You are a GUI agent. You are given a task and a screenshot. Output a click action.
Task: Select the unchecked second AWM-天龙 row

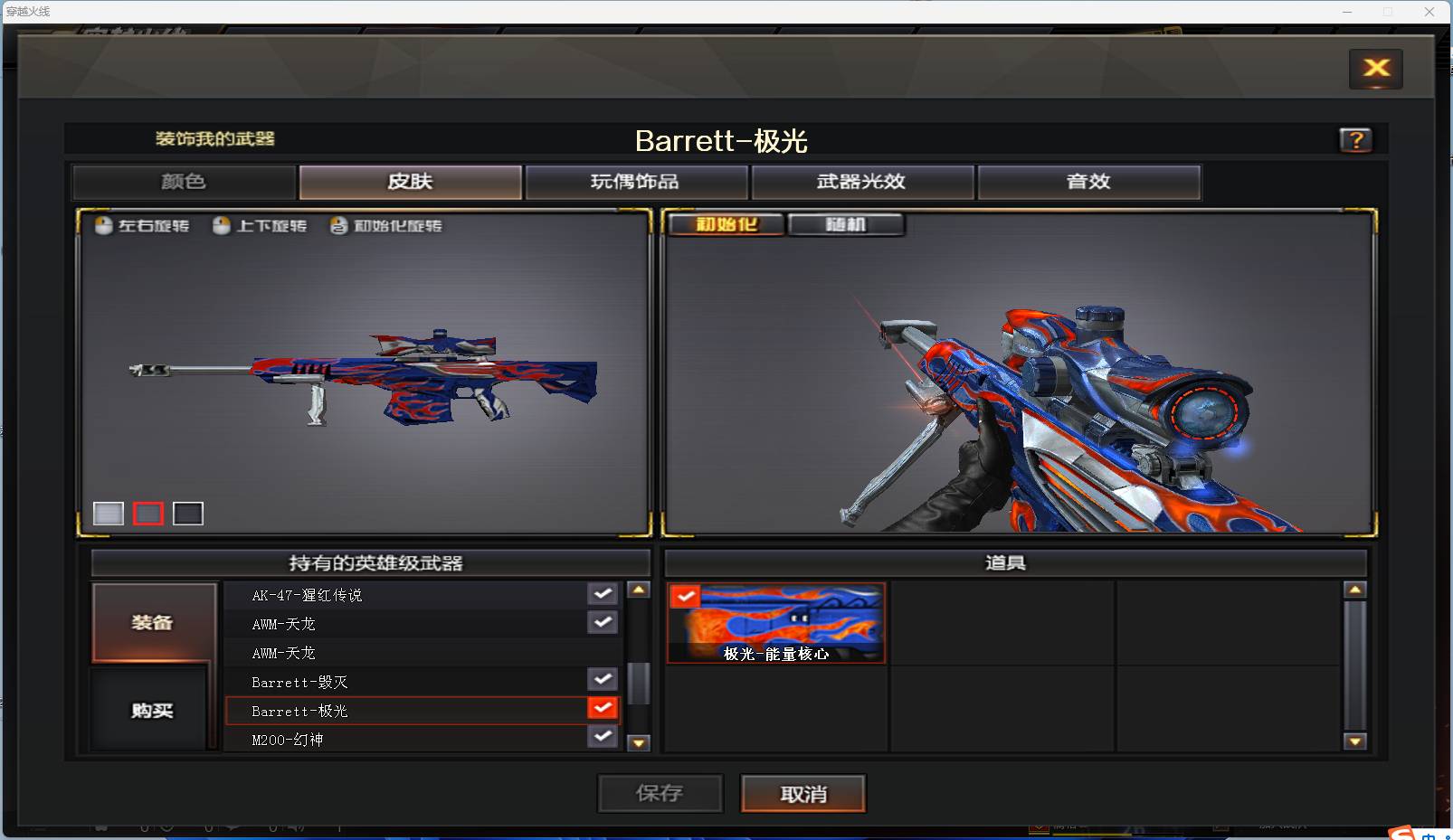[423, 653]
